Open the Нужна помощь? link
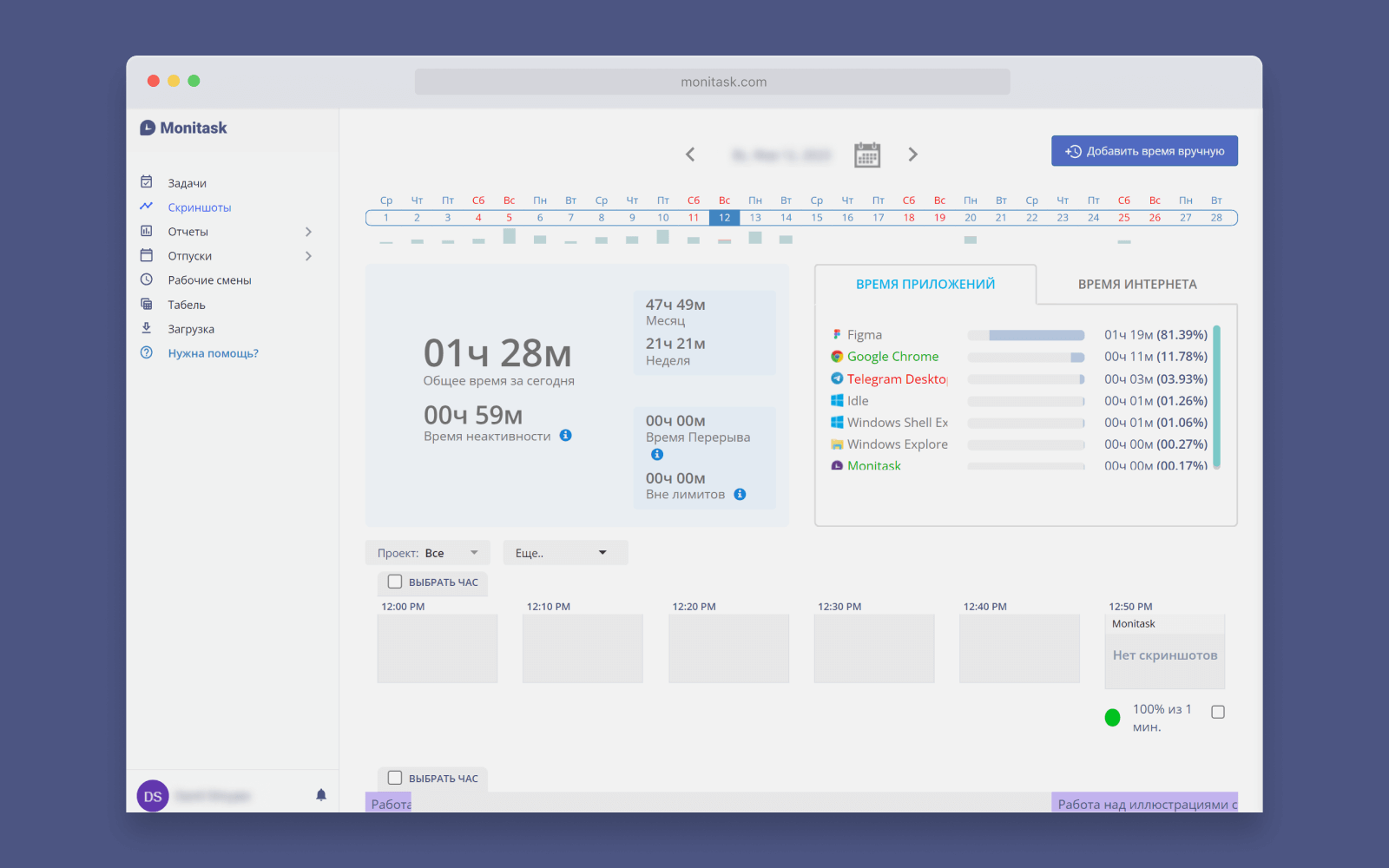Screen dimensions: 1389x868 (213, 353)
